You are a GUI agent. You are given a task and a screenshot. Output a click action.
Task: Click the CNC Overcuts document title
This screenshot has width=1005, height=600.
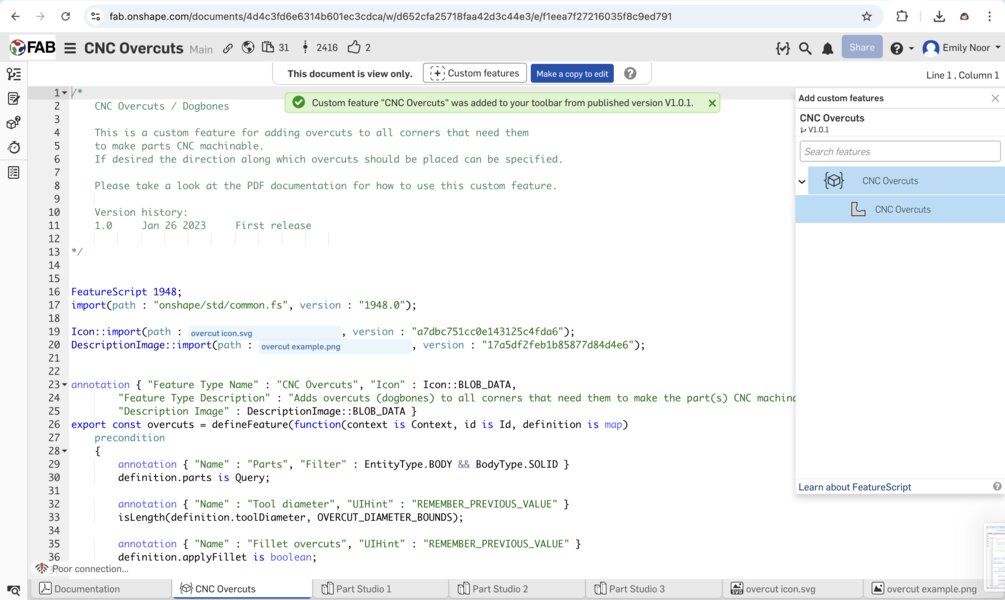click(133, 48)
